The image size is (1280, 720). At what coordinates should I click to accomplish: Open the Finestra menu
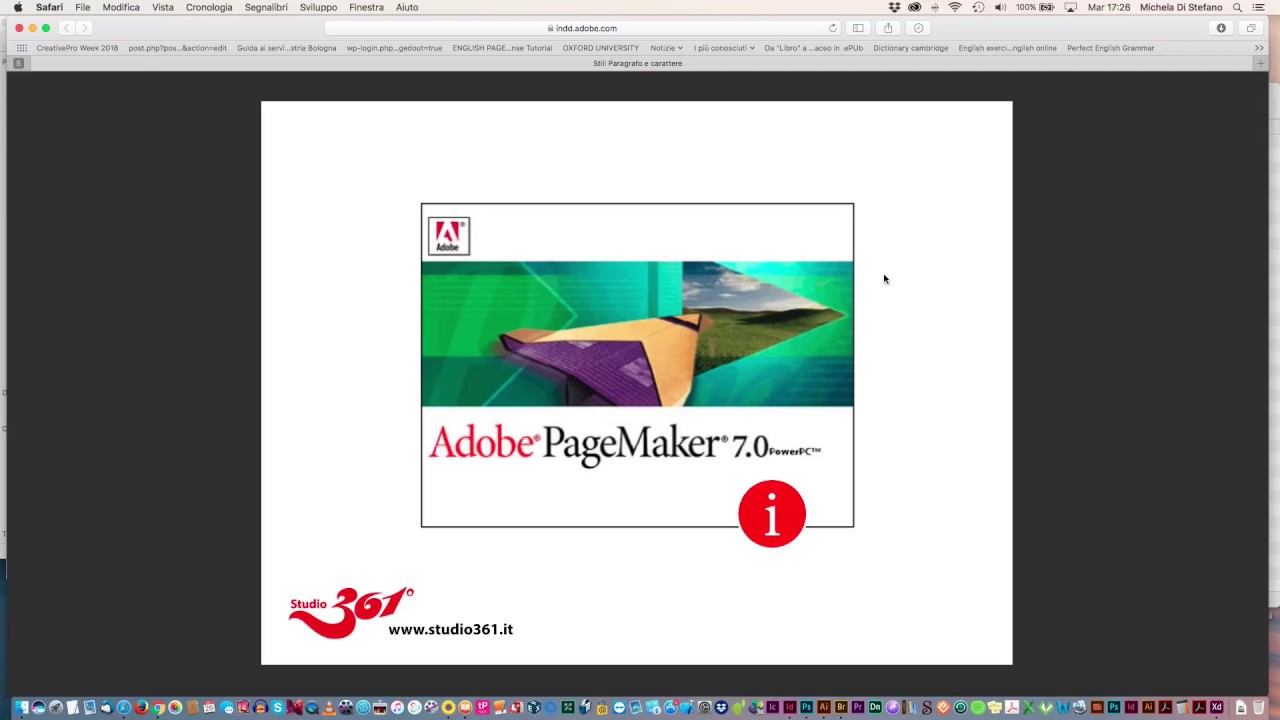pyautogui.click(x=366, y=7)
